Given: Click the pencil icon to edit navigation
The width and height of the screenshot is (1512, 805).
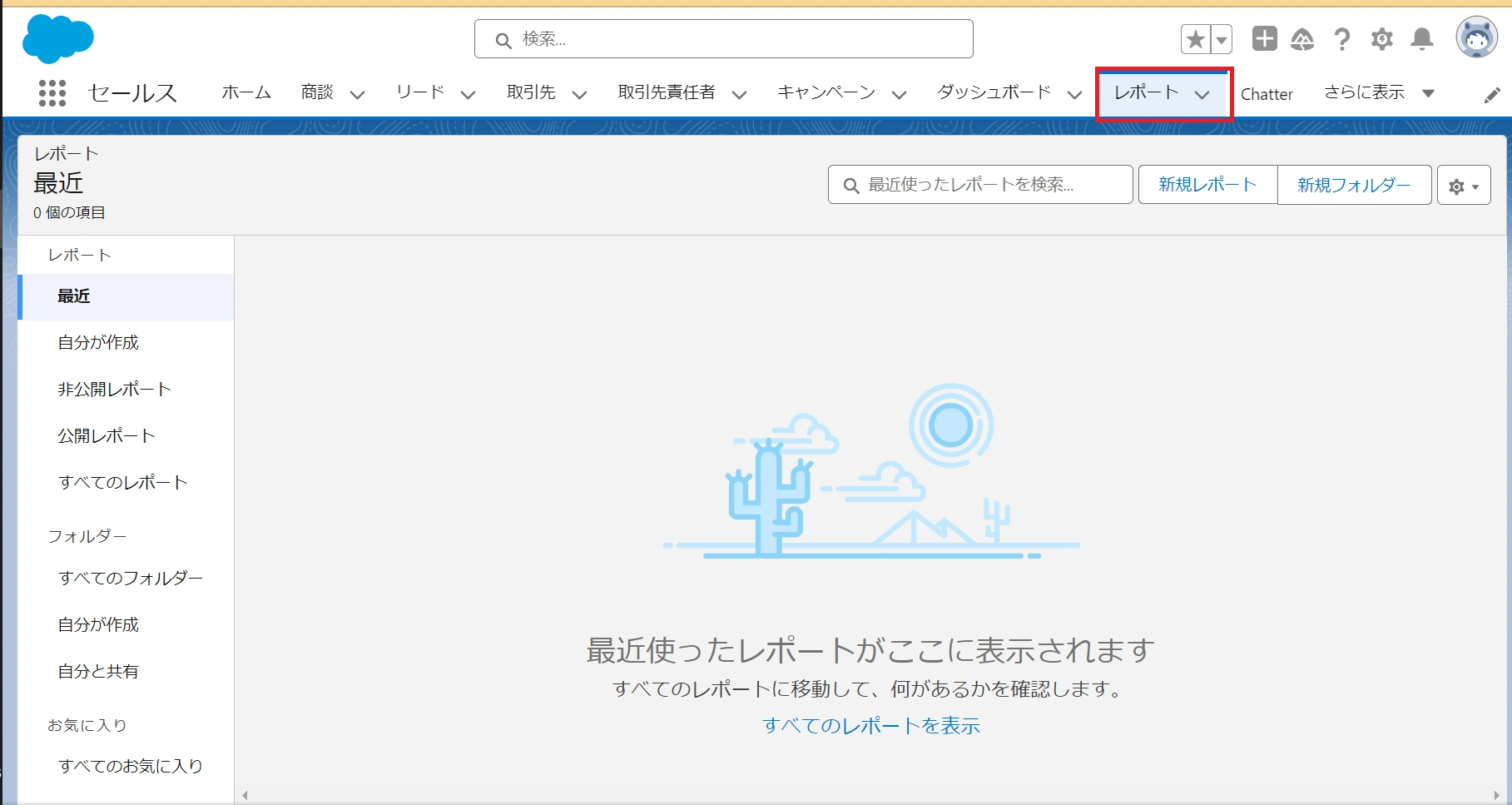Looking at the screenshot, I should point(1492,95).
